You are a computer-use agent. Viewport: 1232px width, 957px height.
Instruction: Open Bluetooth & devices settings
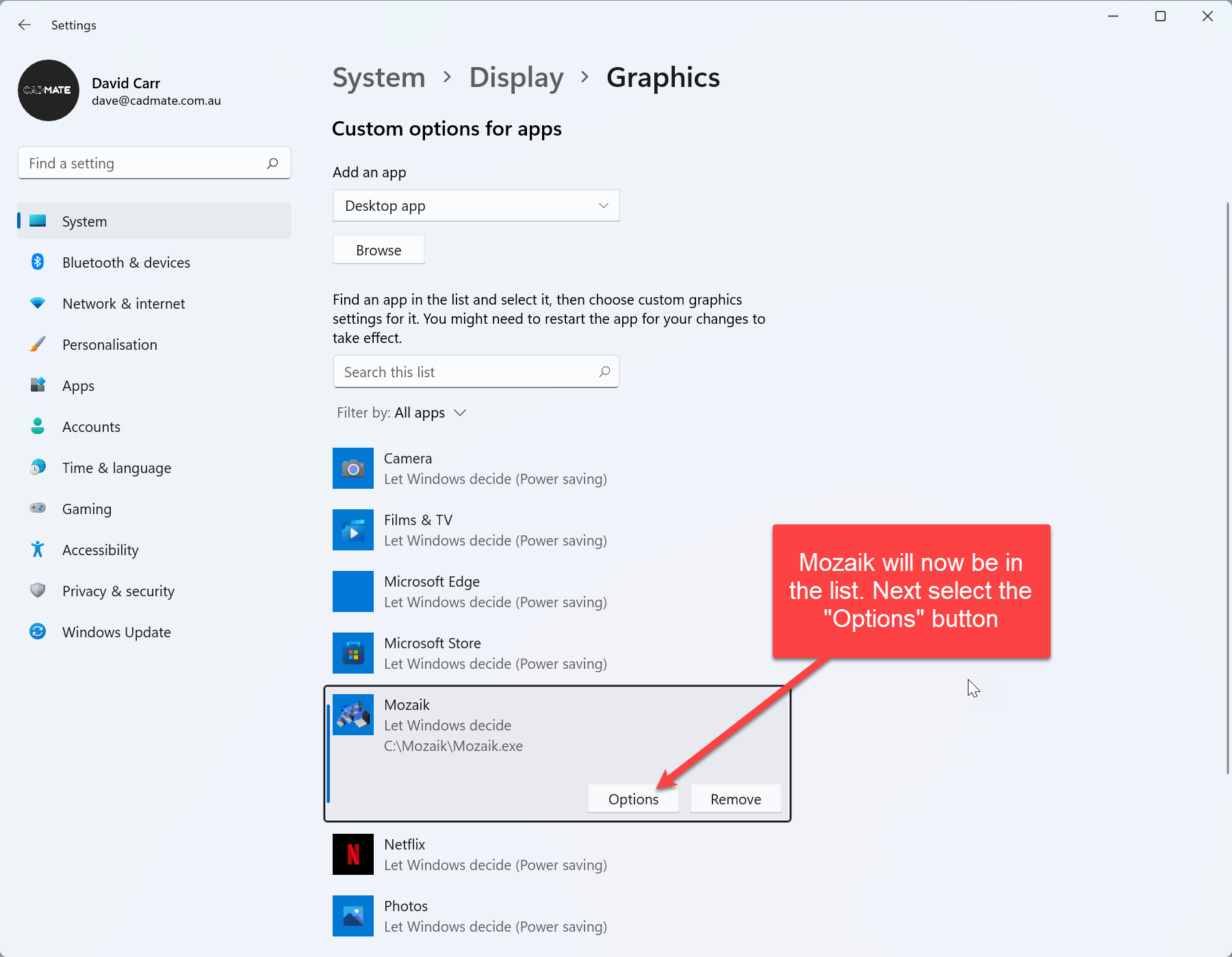(x=126, y=263)
